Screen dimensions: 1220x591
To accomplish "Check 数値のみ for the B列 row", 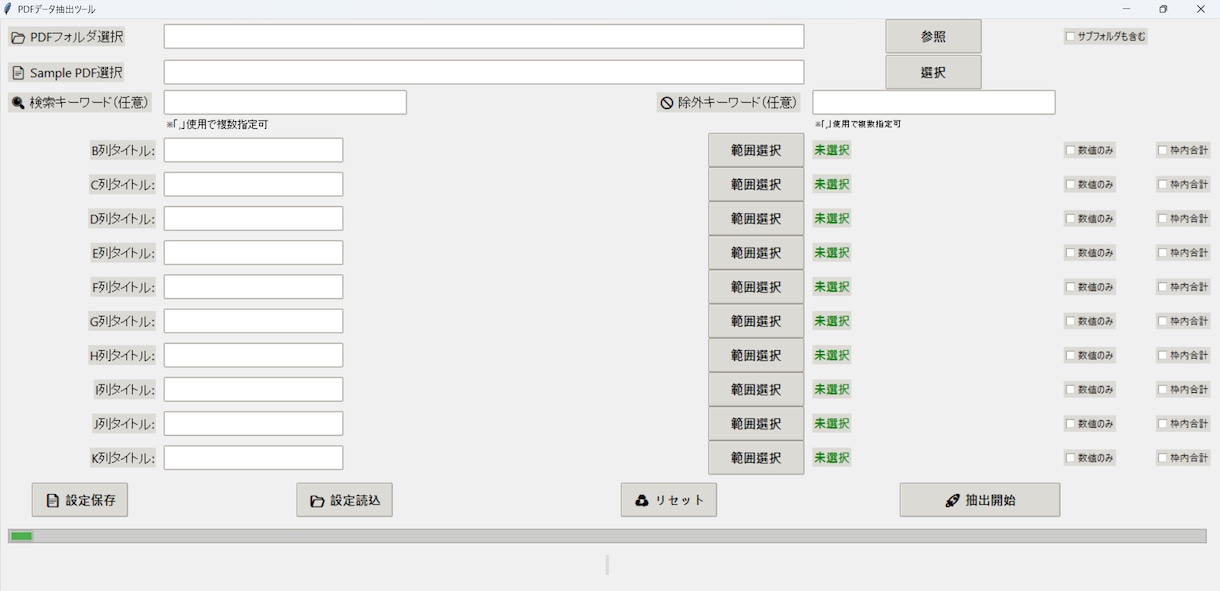I will pos(1070,150).
